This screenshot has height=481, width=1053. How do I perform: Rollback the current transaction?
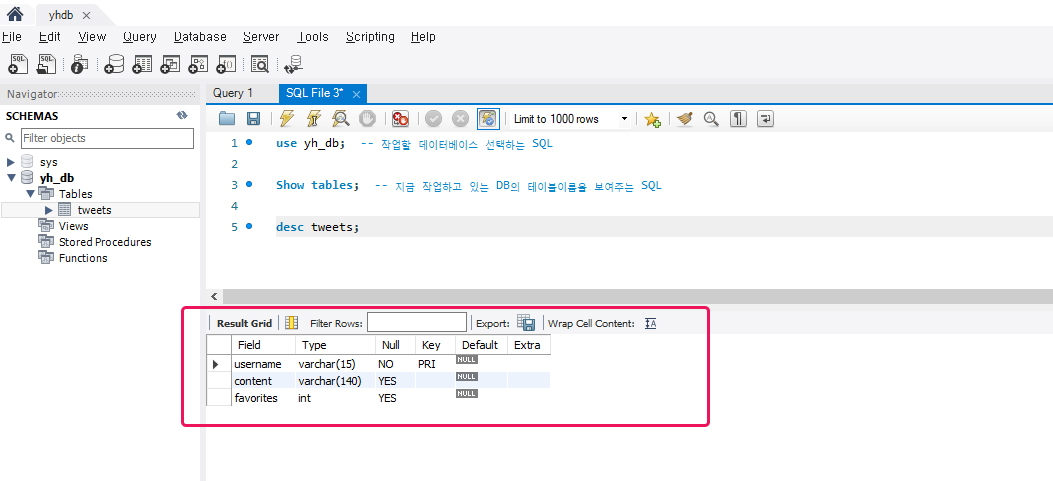coord(460,119)
